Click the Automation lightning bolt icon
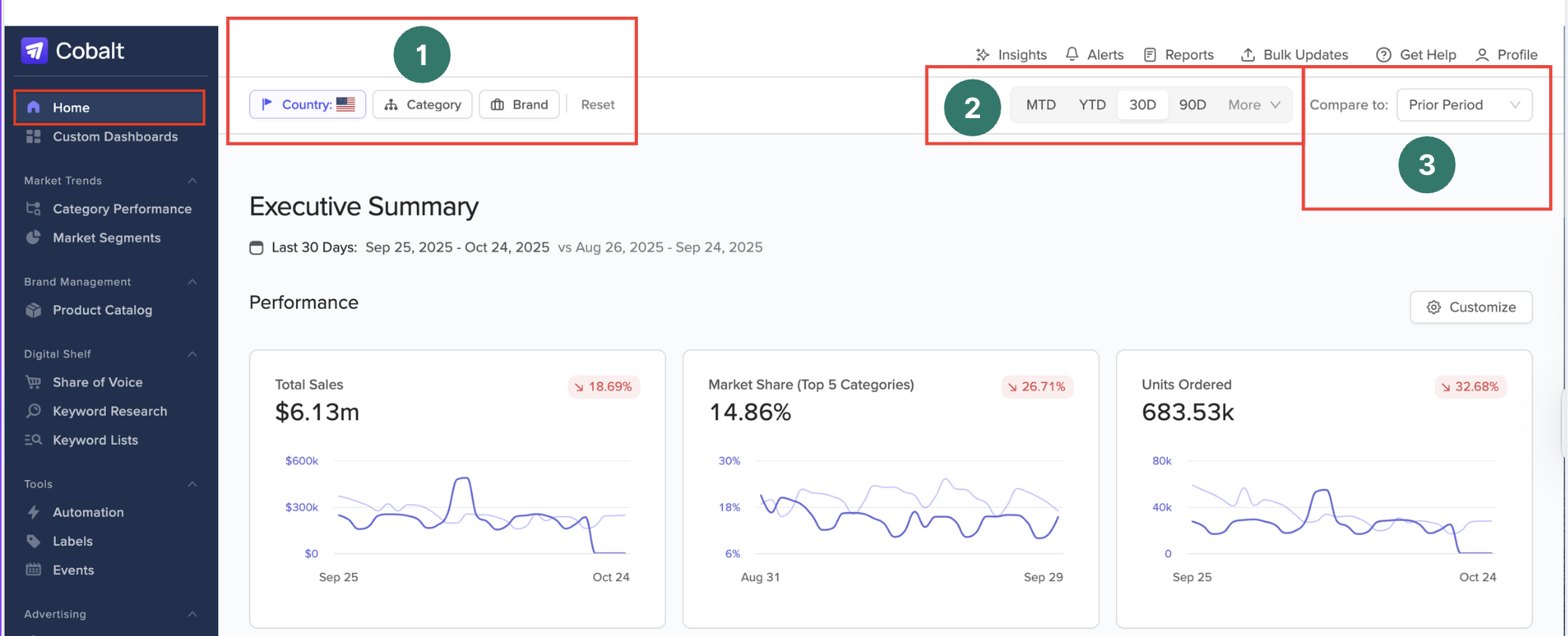This screenshot has width=1568, height=636. [x=33, y=513]
